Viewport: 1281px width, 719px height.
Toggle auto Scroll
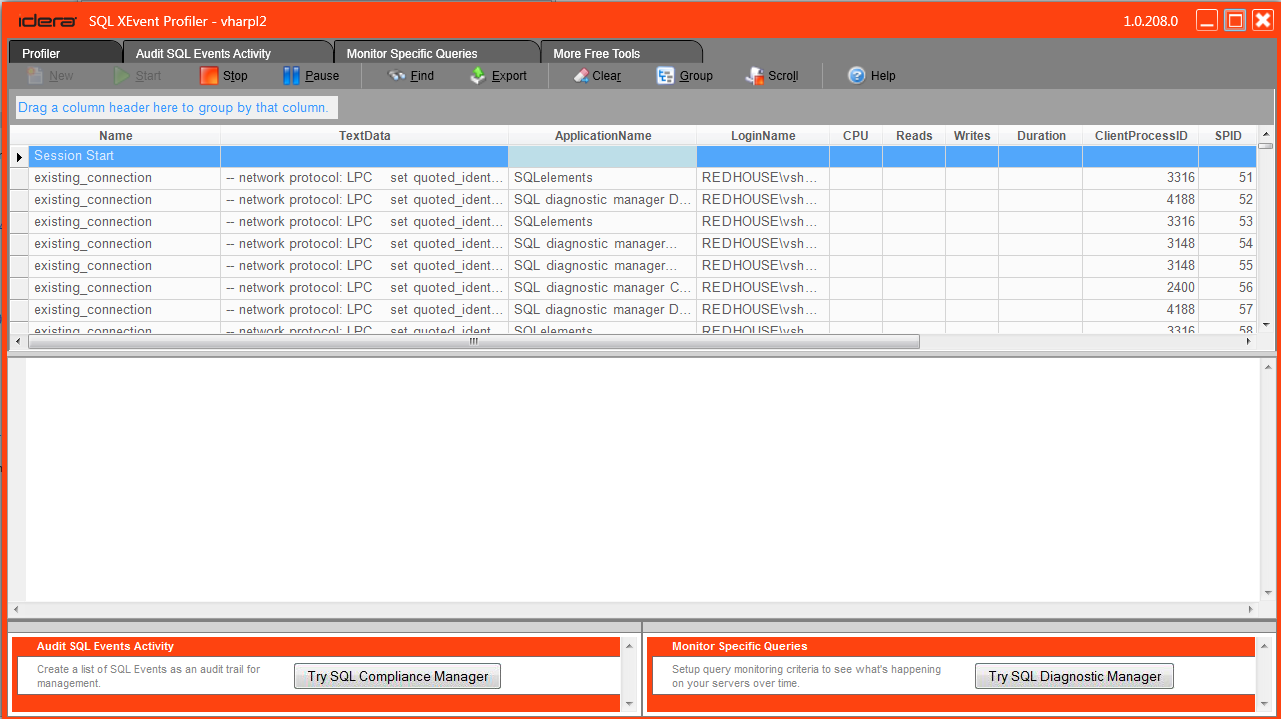772,76
